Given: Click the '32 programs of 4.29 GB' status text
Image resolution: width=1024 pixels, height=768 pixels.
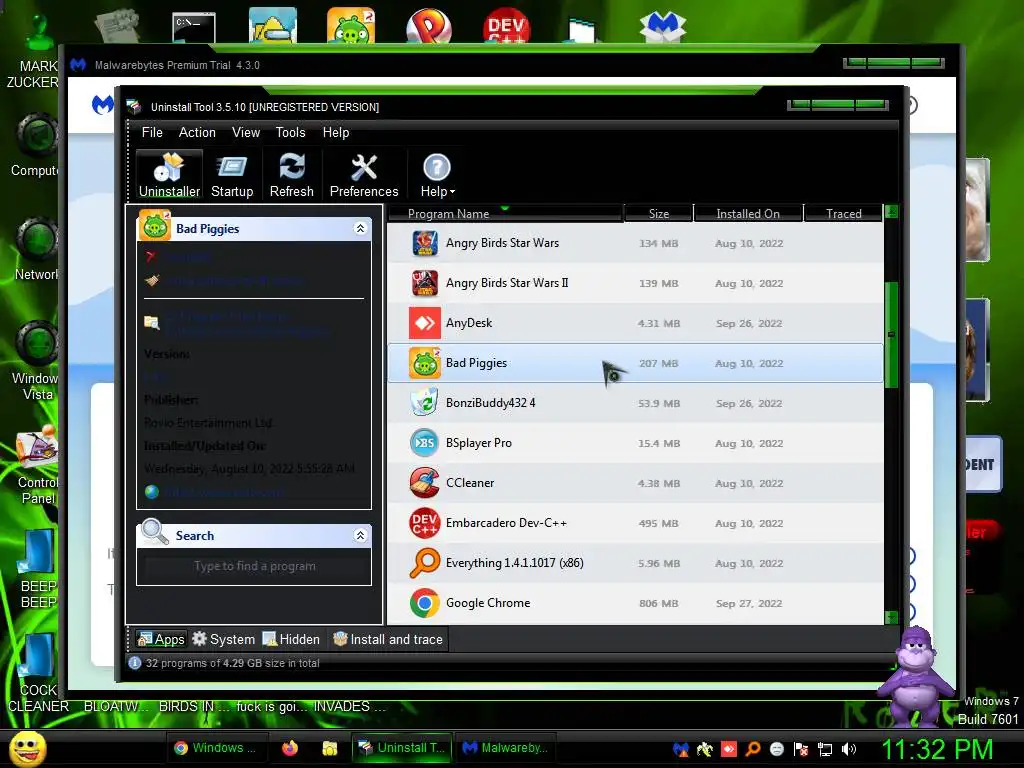Looking at the screenshot, I should point(232,663).
